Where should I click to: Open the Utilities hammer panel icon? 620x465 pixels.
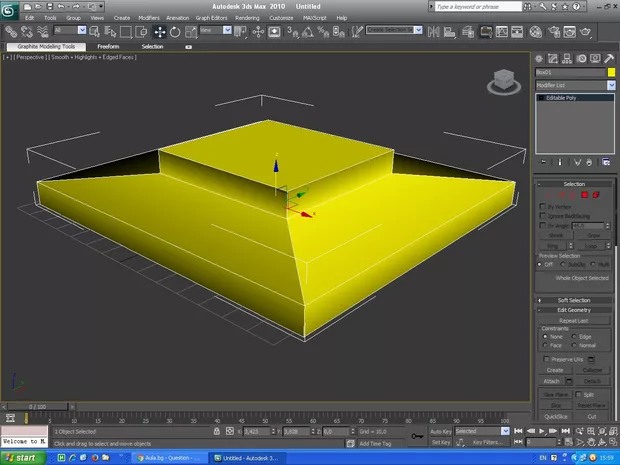click(x=608, y=59)
